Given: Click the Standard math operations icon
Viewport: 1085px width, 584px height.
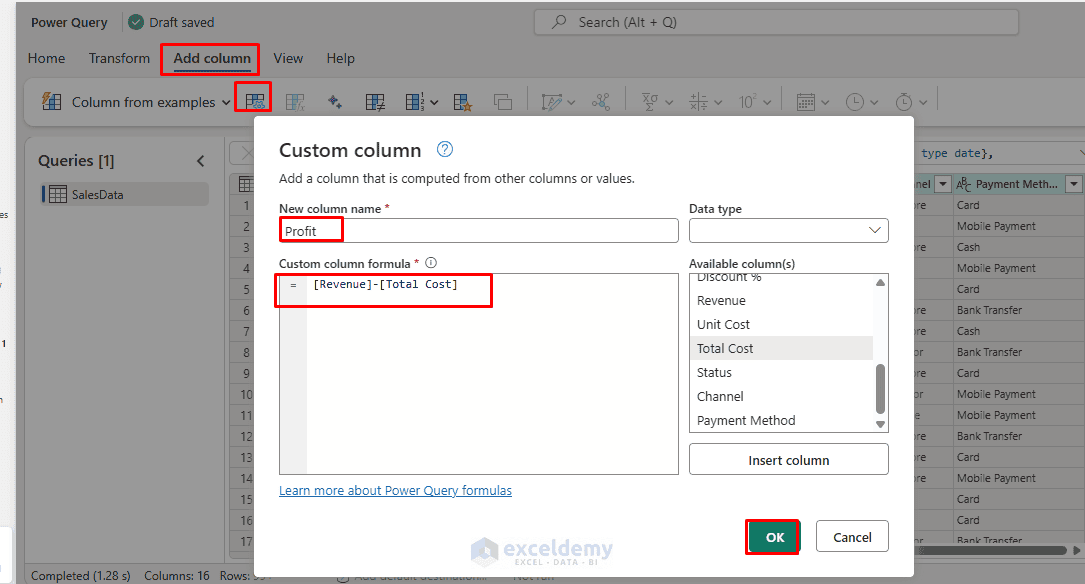Looking at the screenshot, I should point(698,102).
